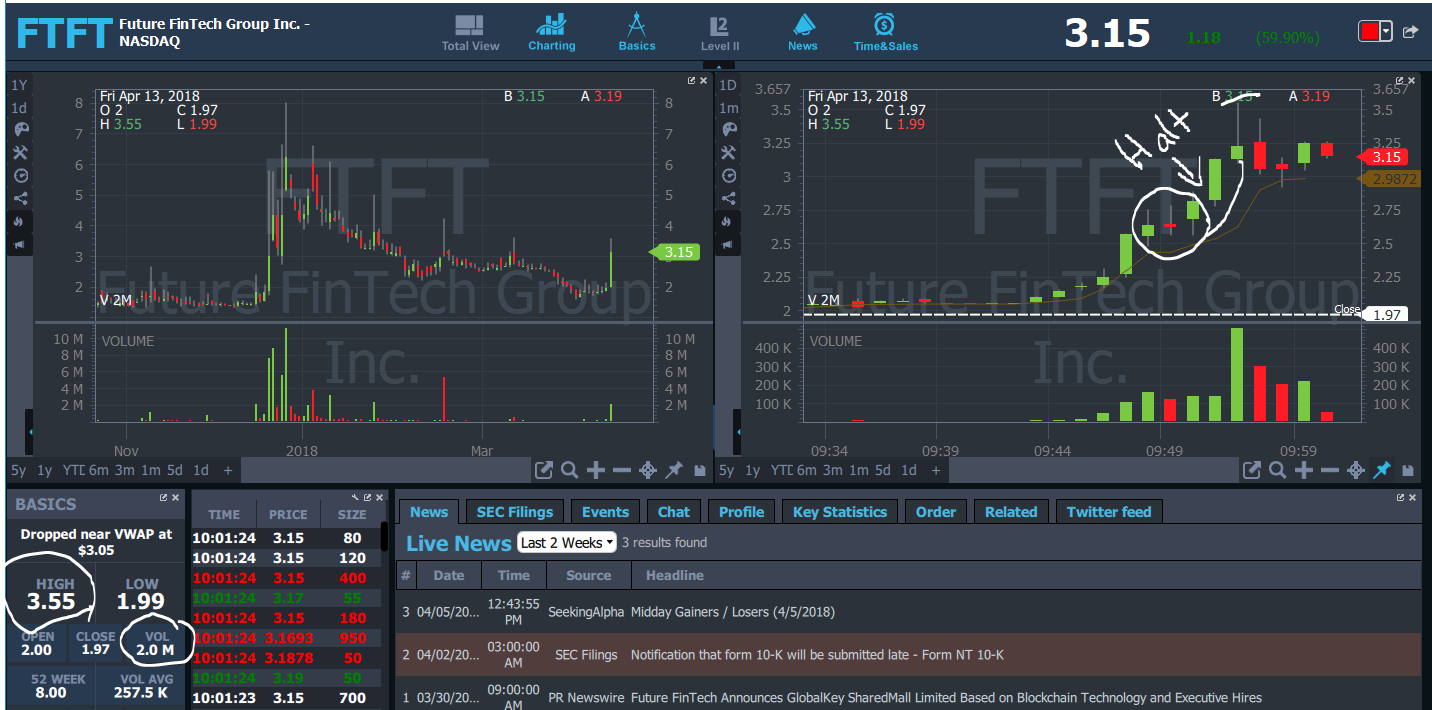Save left chart with floppy icon

[x=700, y=470]
